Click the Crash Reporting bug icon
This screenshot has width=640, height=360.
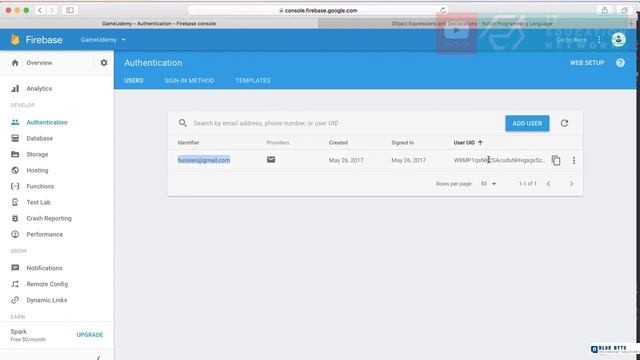(x=15, y=218)
